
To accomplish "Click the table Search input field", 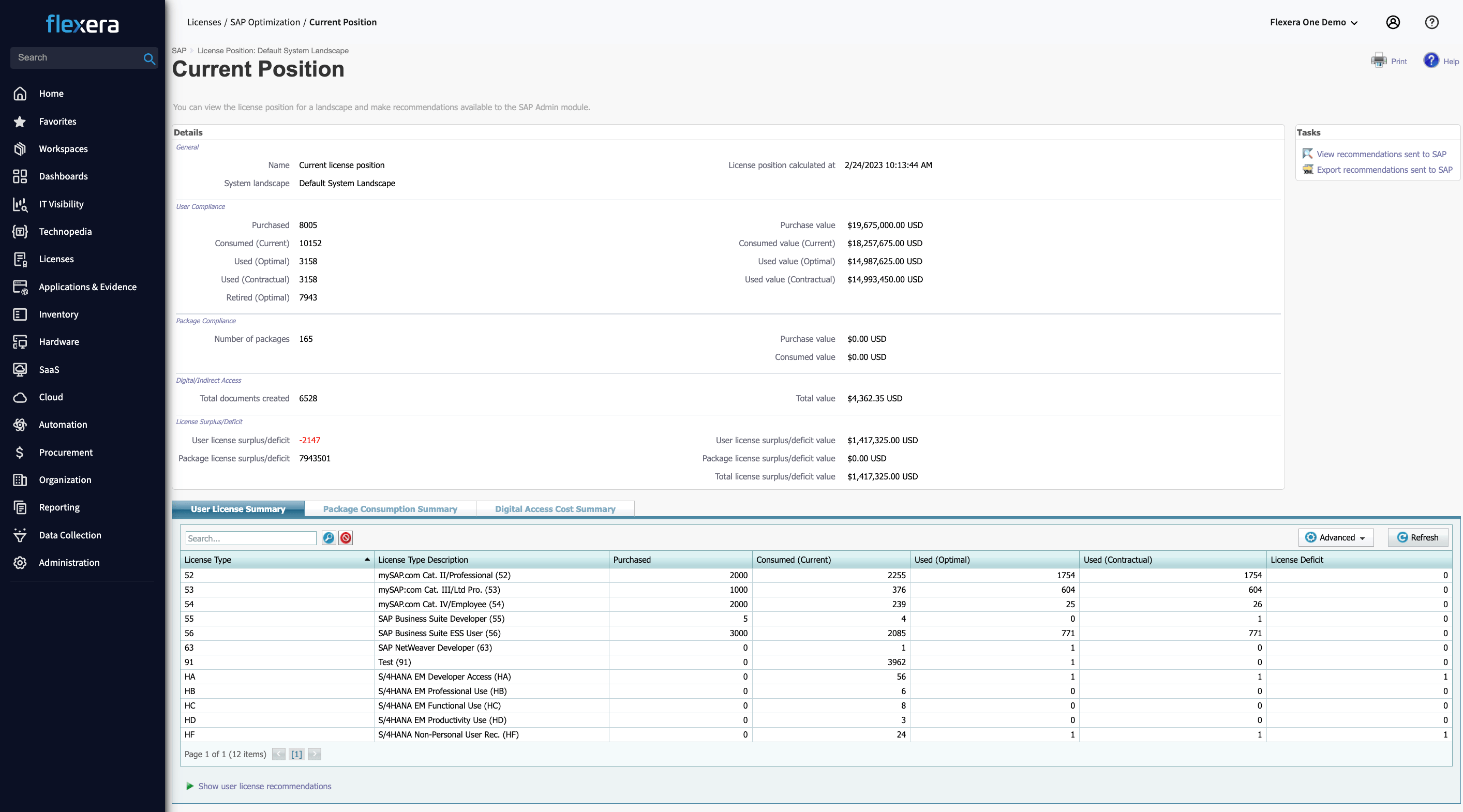I will pyautogui.click(x=250, y=538).
